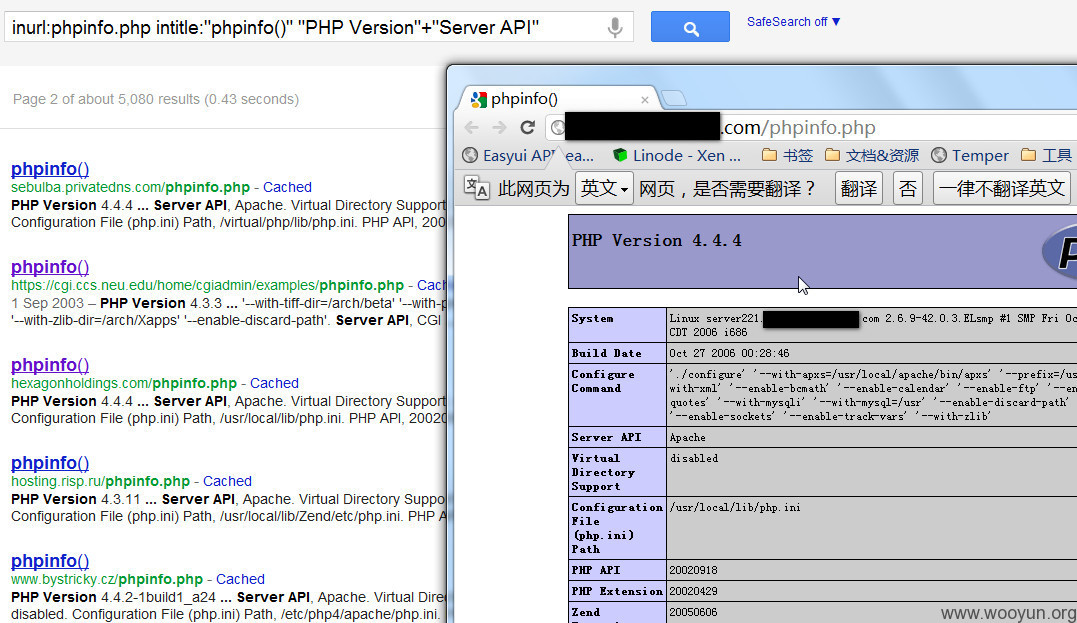1077x623 pixels.
Task: Open phpinfo() result for hosting.risp.ru
Action: pyautogui.click(x=50, y=464)
